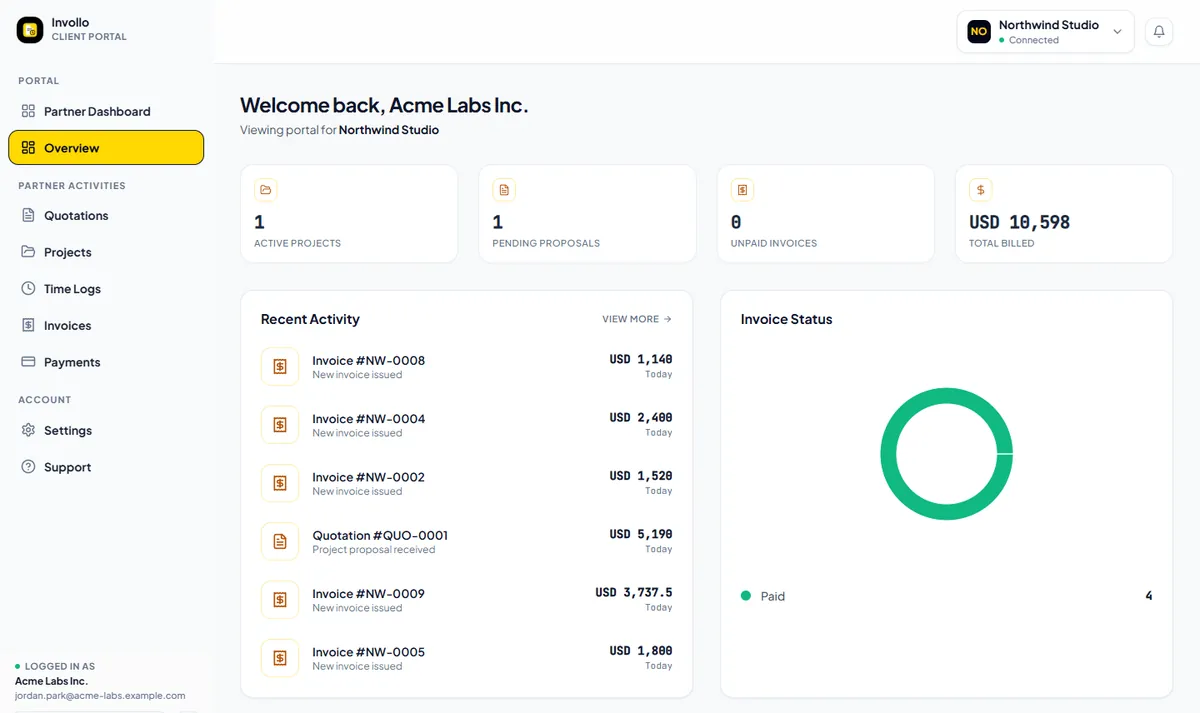Click the Total Billed dollar icon
This screenshot has height=713, width=1200.
pyautogui.click(x=981, y=189)
